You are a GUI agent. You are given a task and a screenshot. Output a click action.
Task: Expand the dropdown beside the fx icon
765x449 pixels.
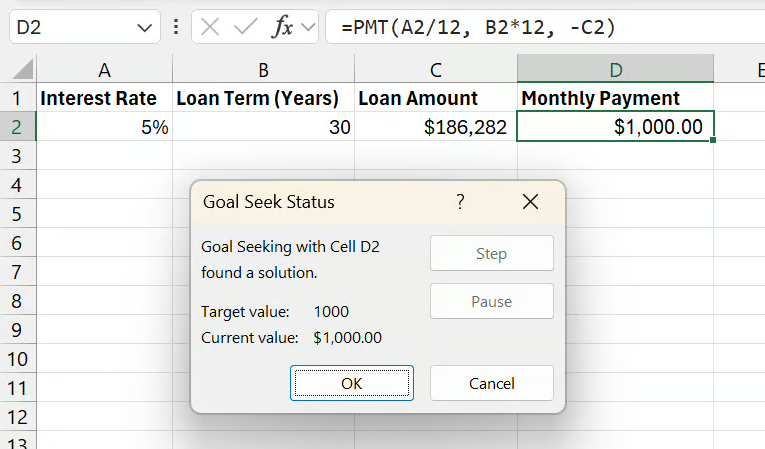coord(308,27)
